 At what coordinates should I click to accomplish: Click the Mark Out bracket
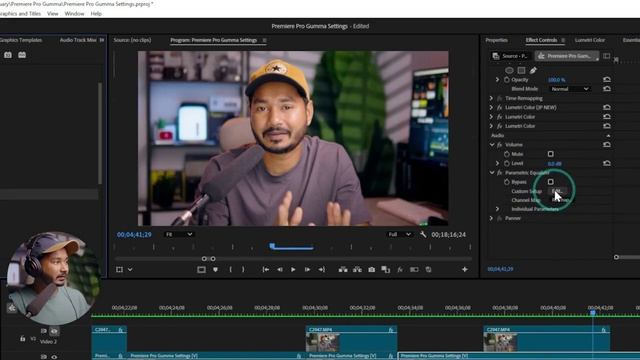click(x=243, y=269)
